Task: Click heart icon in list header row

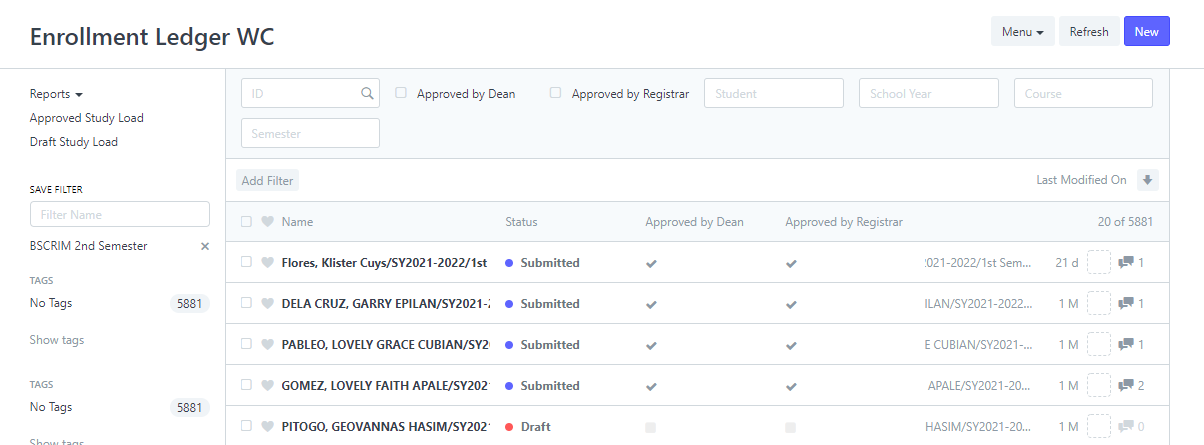Action: click(x=267, y=222)
